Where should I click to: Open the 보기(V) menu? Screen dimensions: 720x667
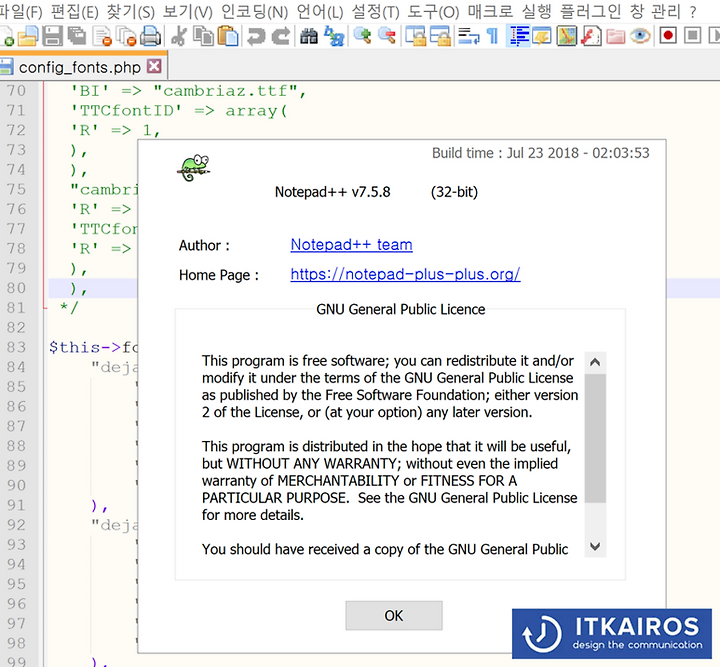pos(188,11)
